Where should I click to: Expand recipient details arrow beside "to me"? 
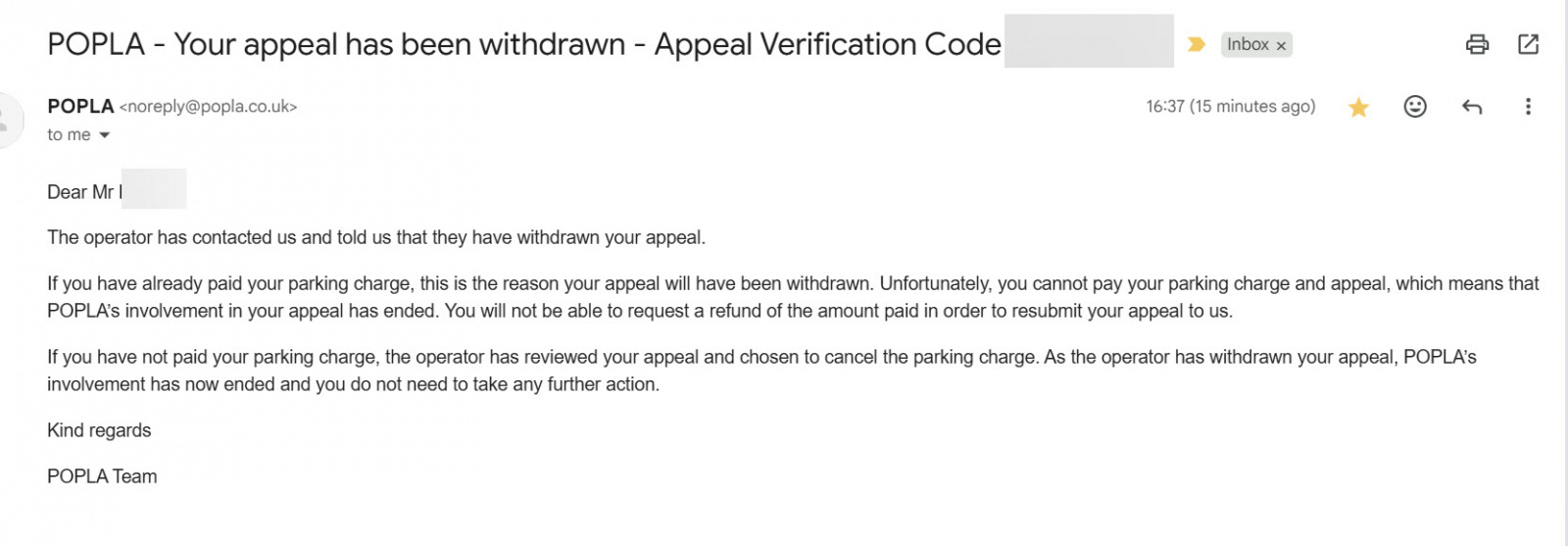(105, 135)
